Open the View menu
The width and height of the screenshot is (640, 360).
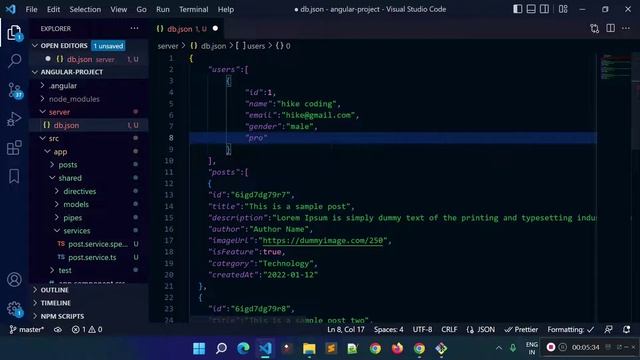(118, 9)
